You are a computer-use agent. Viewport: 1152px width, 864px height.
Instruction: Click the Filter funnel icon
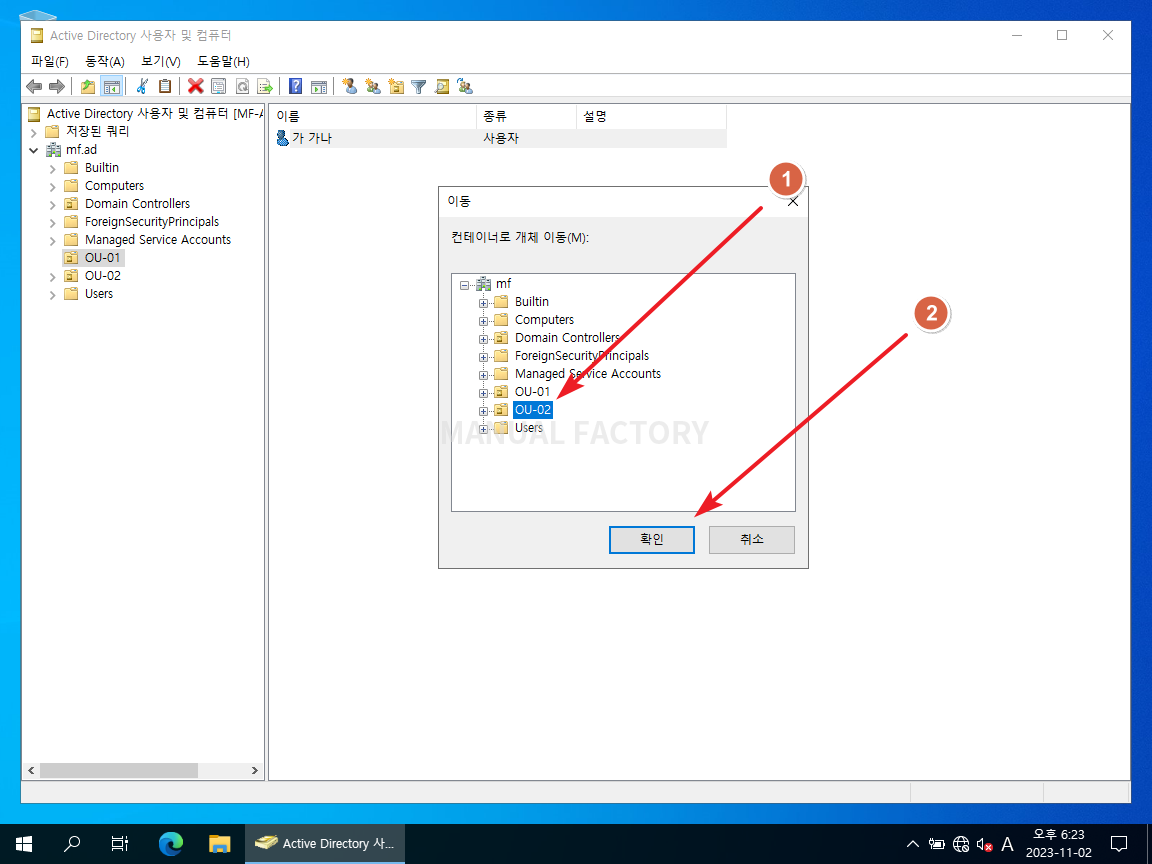click(419, 87)
